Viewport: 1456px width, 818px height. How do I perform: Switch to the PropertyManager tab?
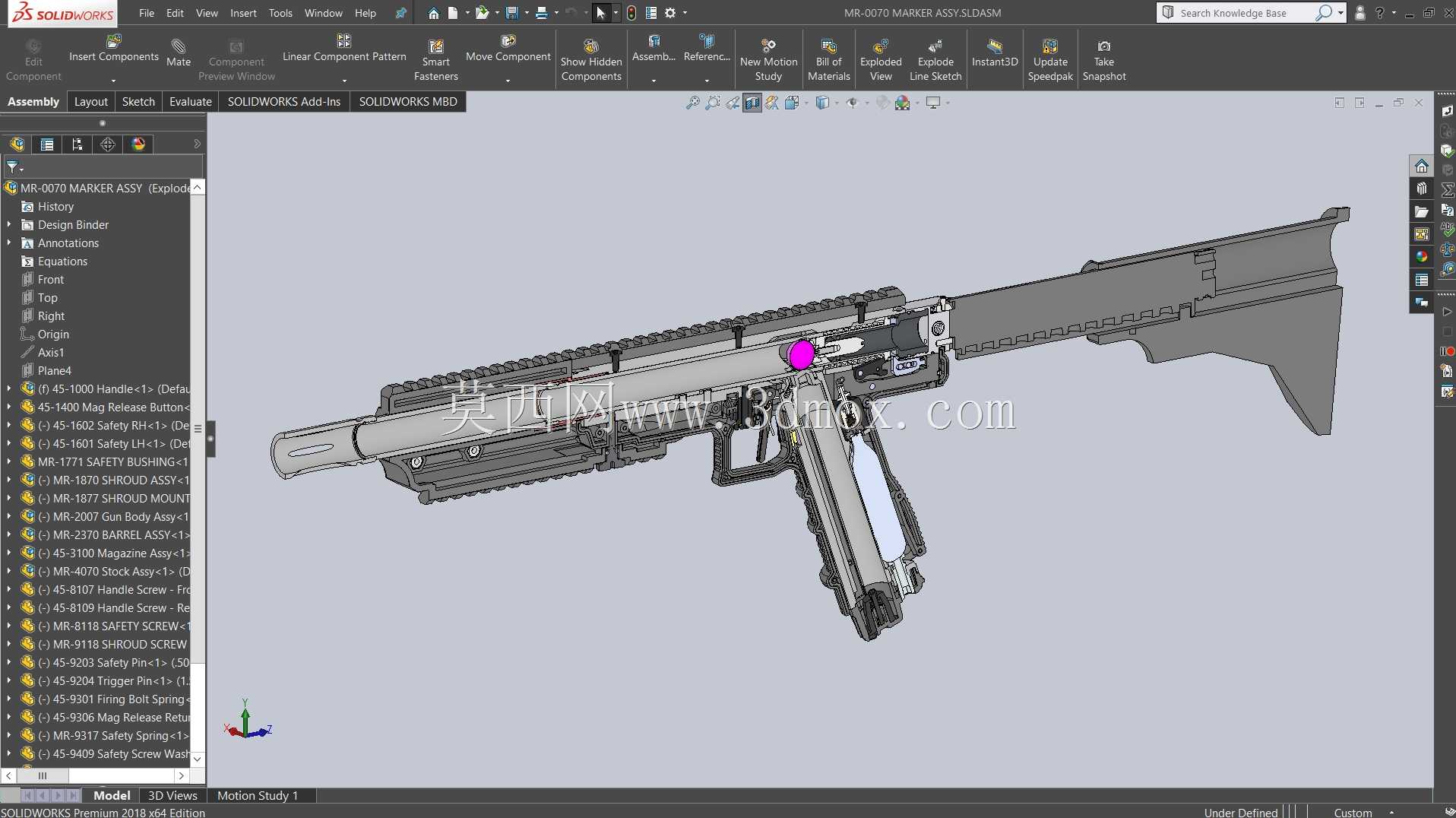[47, 144]
